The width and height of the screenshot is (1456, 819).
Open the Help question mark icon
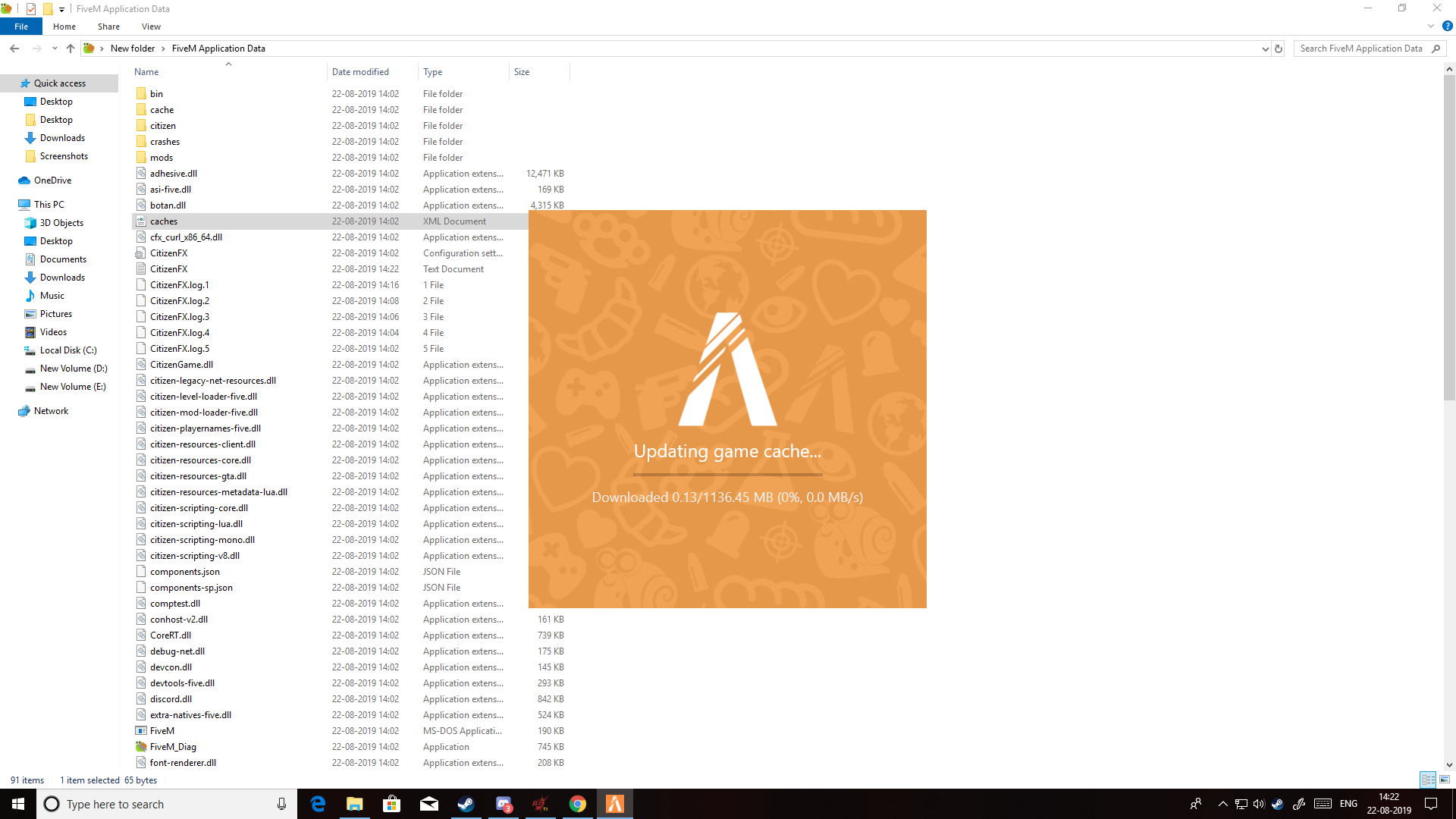(1447, 26)
